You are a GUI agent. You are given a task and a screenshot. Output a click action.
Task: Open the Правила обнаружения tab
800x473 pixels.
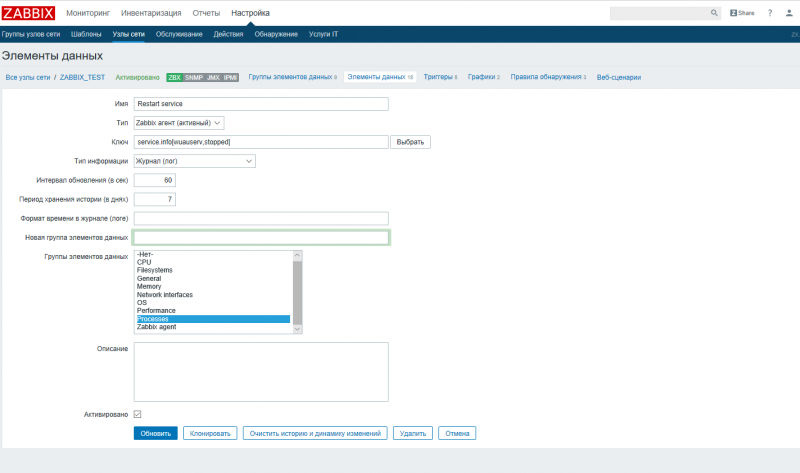548,77
